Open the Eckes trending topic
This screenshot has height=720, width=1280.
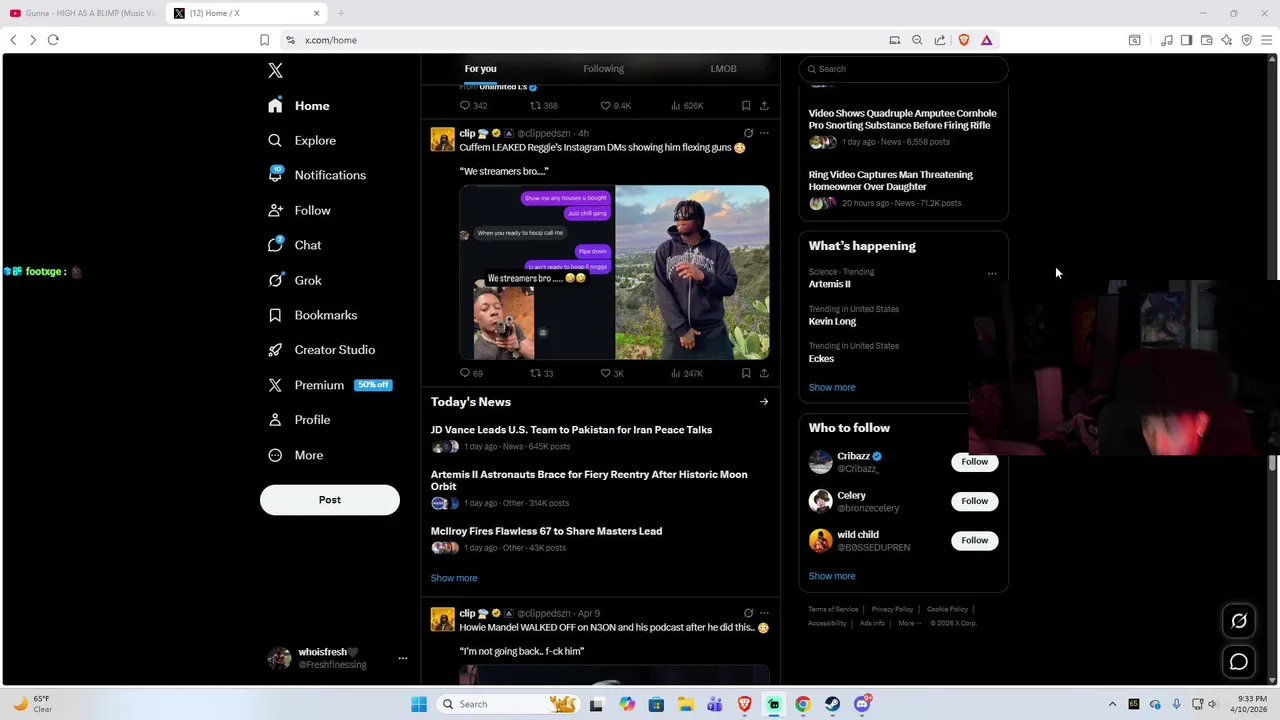pos(821,359)
